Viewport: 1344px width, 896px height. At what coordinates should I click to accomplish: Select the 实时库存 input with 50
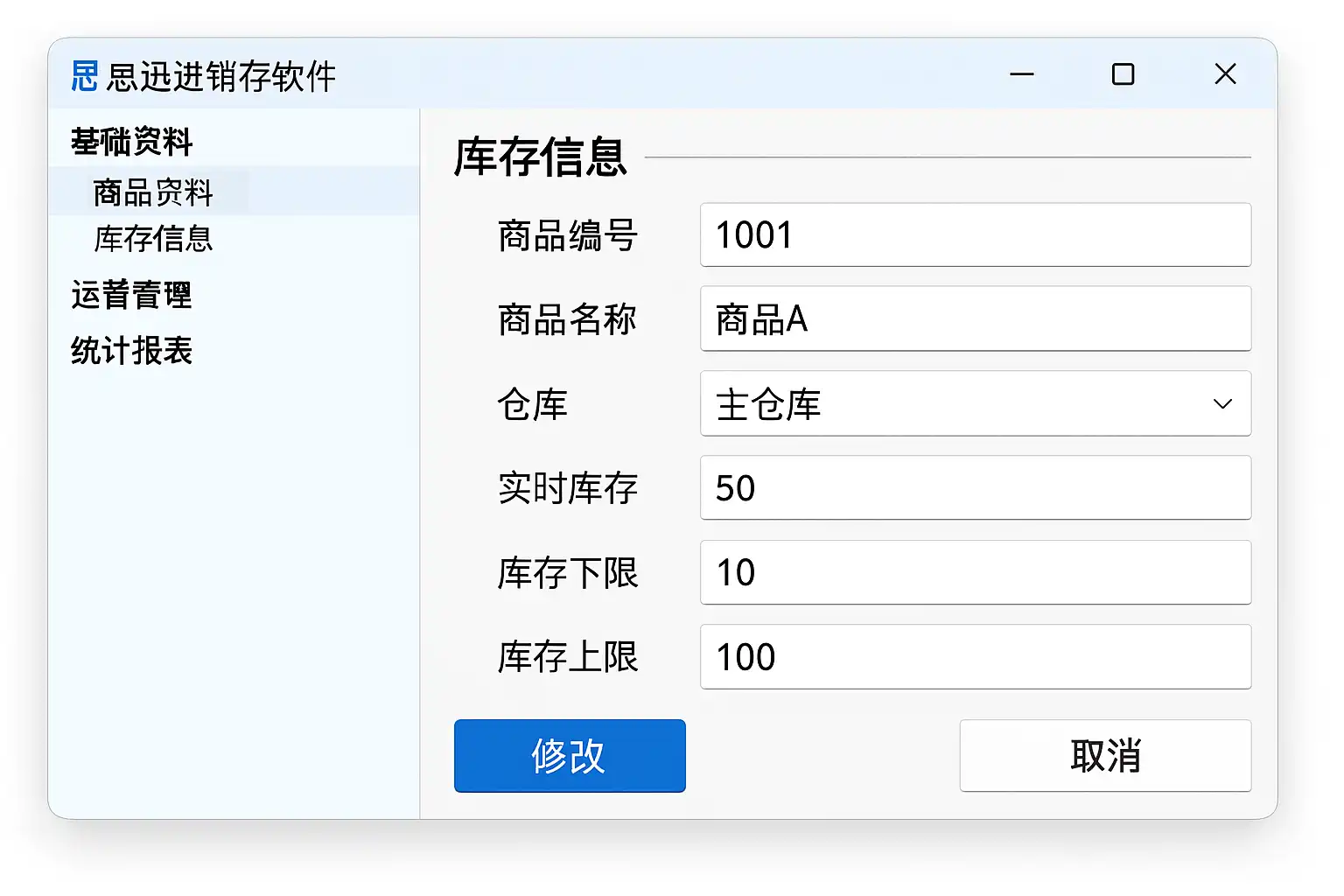click(x=975, y=488)
